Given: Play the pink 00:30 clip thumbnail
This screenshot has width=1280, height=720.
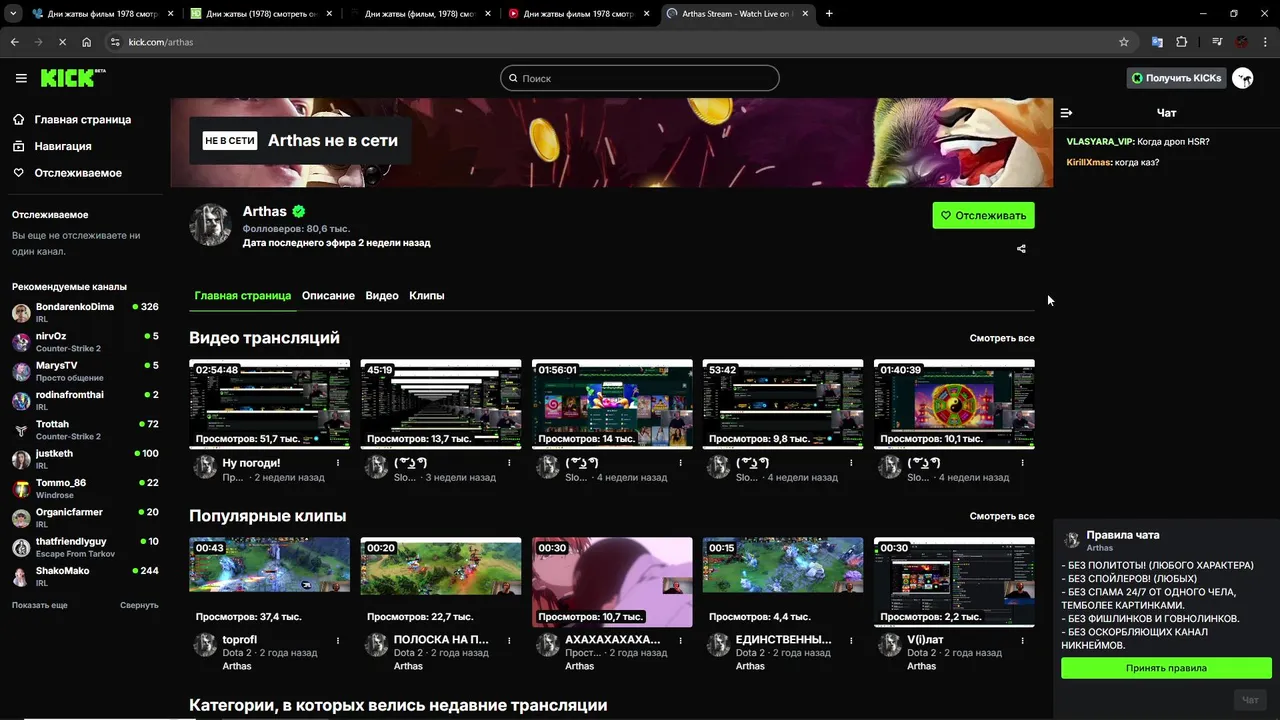Looking at the screenshot, I should tap(612, 582).
